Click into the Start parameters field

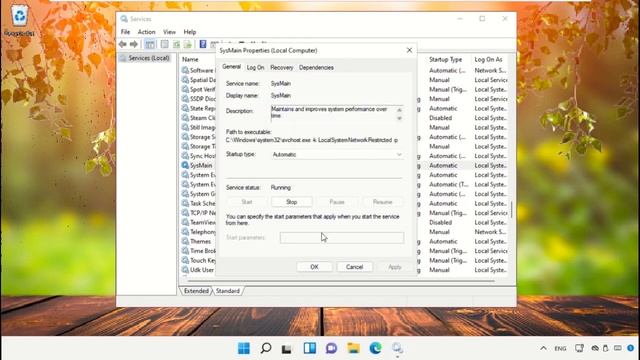click(342, 238)
